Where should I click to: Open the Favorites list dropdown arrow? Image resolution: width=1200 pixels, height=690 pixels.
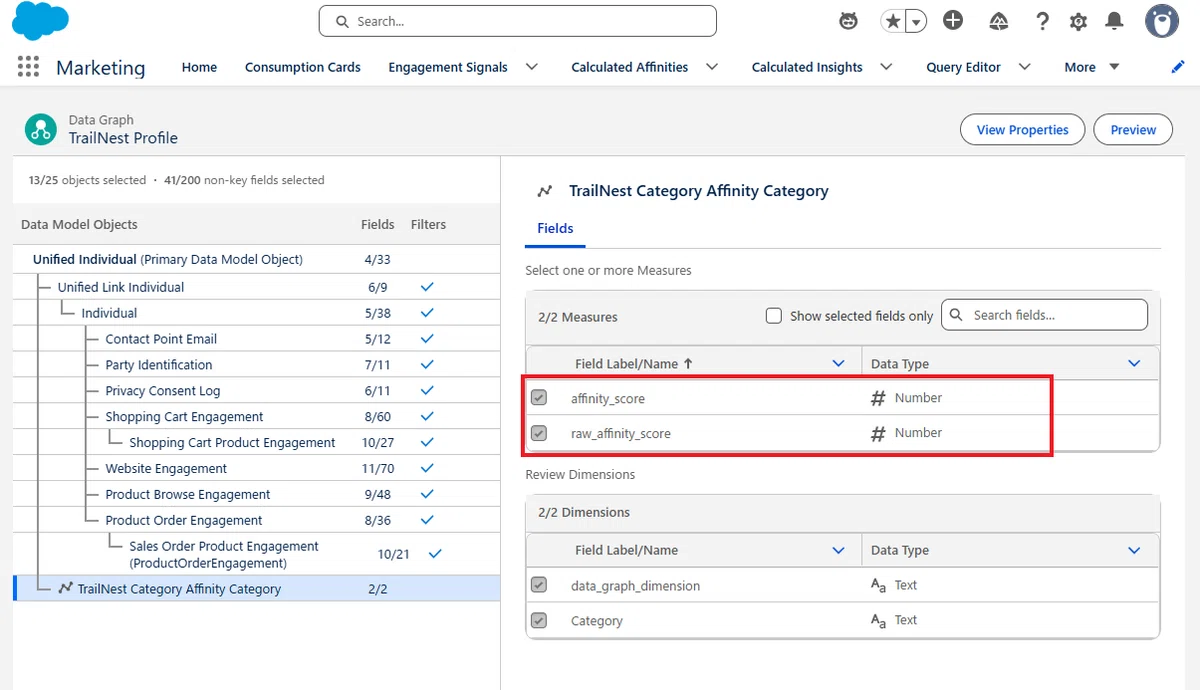[x=915, y=22]
